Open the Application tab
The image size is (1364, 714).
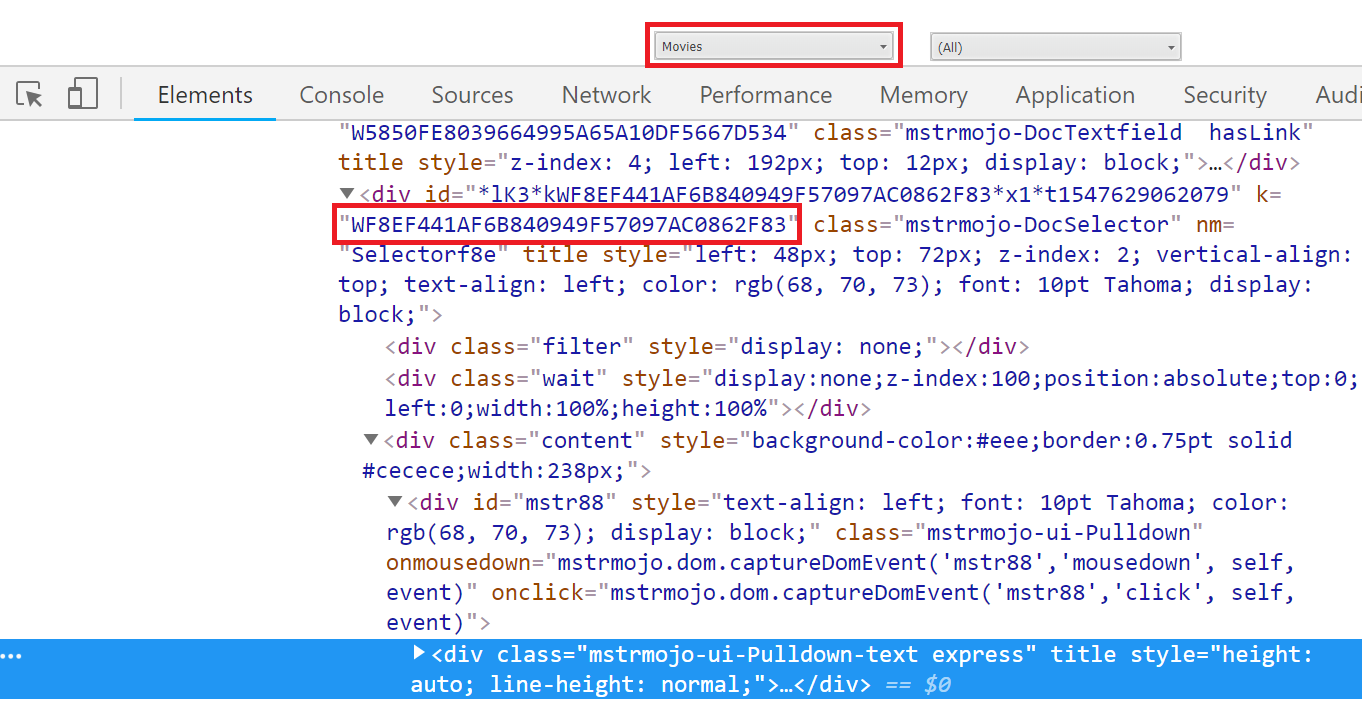pos(1075,94)
